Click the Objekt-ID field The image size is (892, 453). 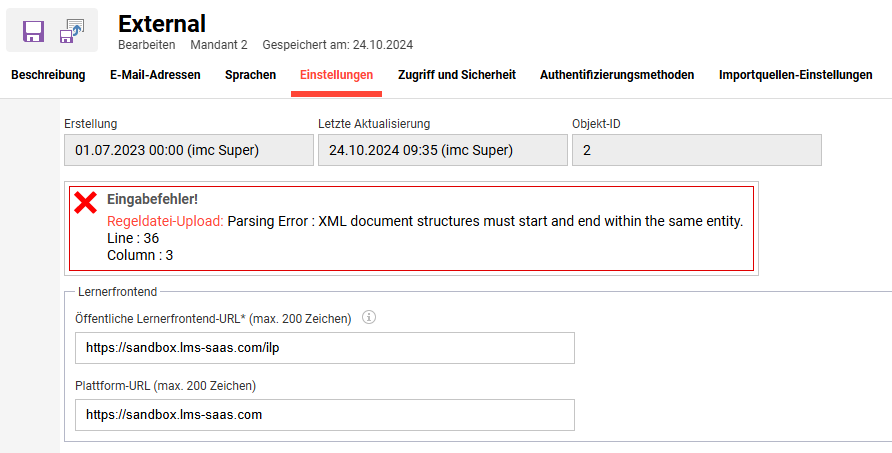[x=696, y=150]
